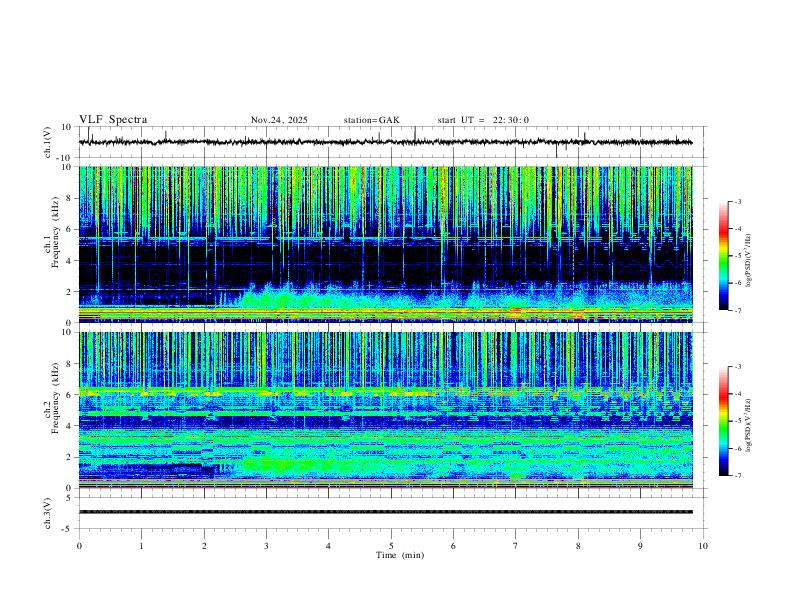792x612 pixels.
Task: Click the '-7' tick on lower colorbar
Action: (738, 476)
